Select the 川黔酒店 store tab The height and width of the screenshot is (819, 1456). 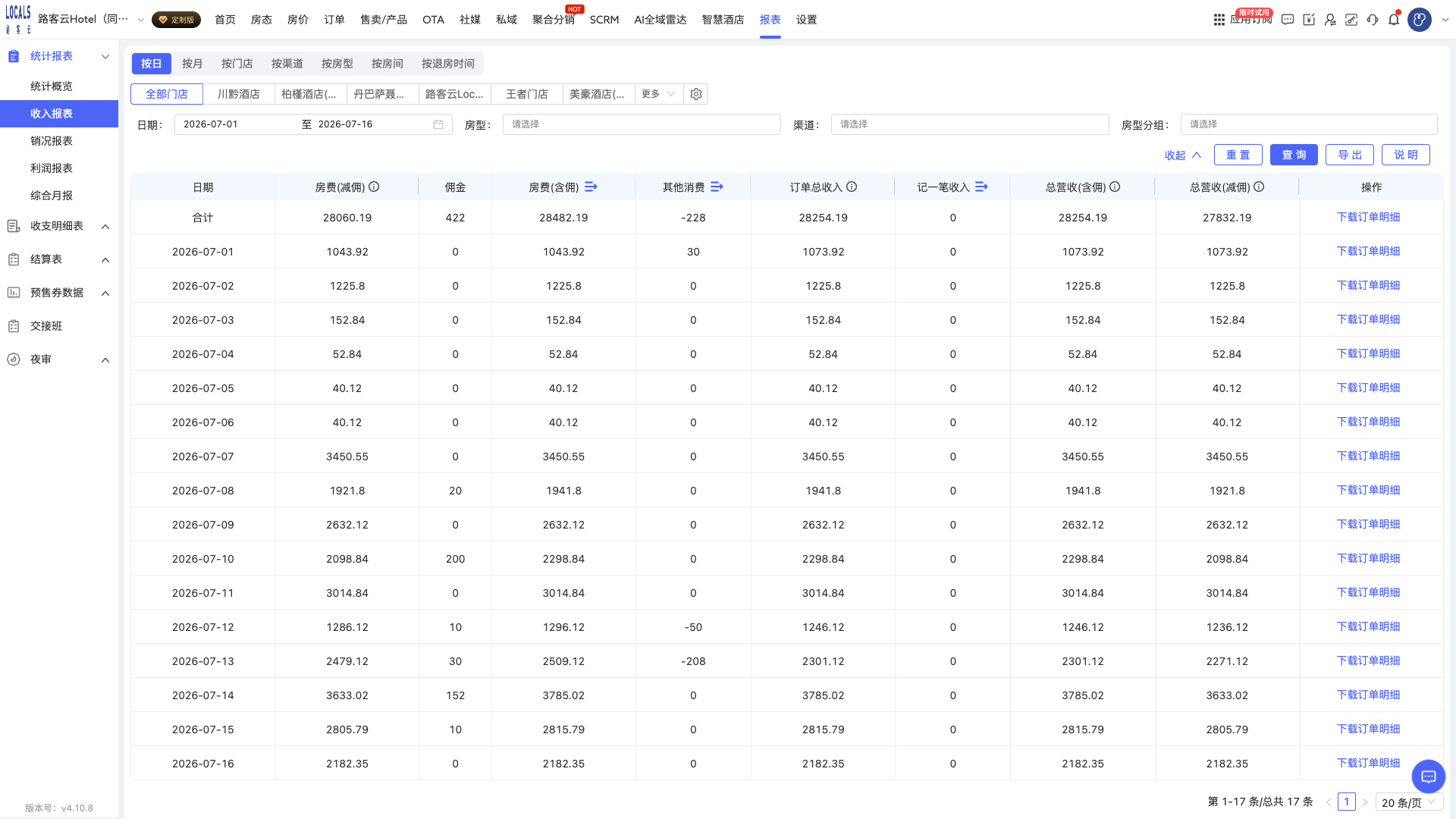pos(239,94)
